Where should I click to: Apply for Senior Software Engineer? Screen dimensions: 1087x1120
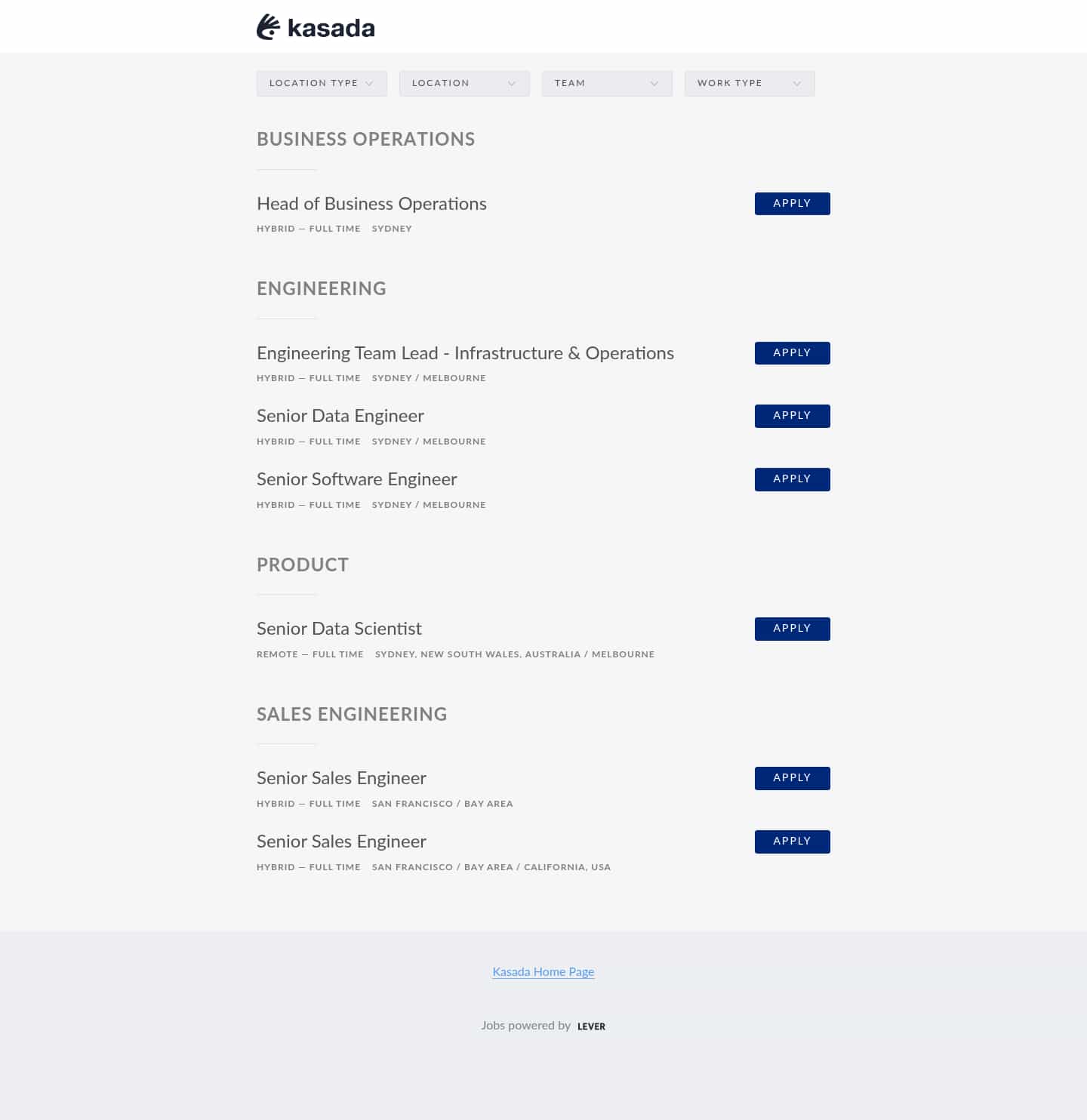[792, 478]
